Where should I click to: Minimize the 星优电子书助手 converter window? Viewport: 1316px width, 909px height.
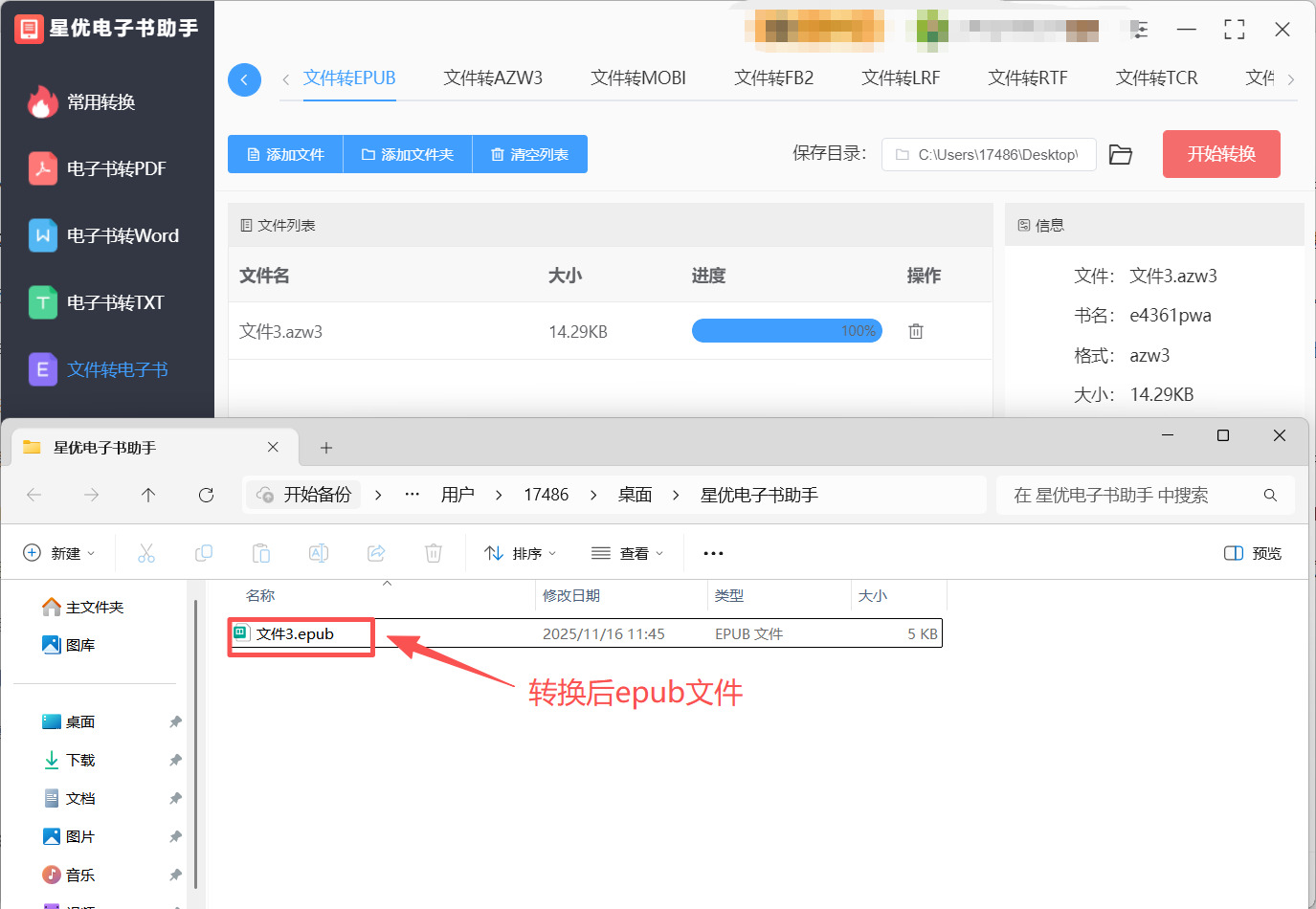point(1187,30)
